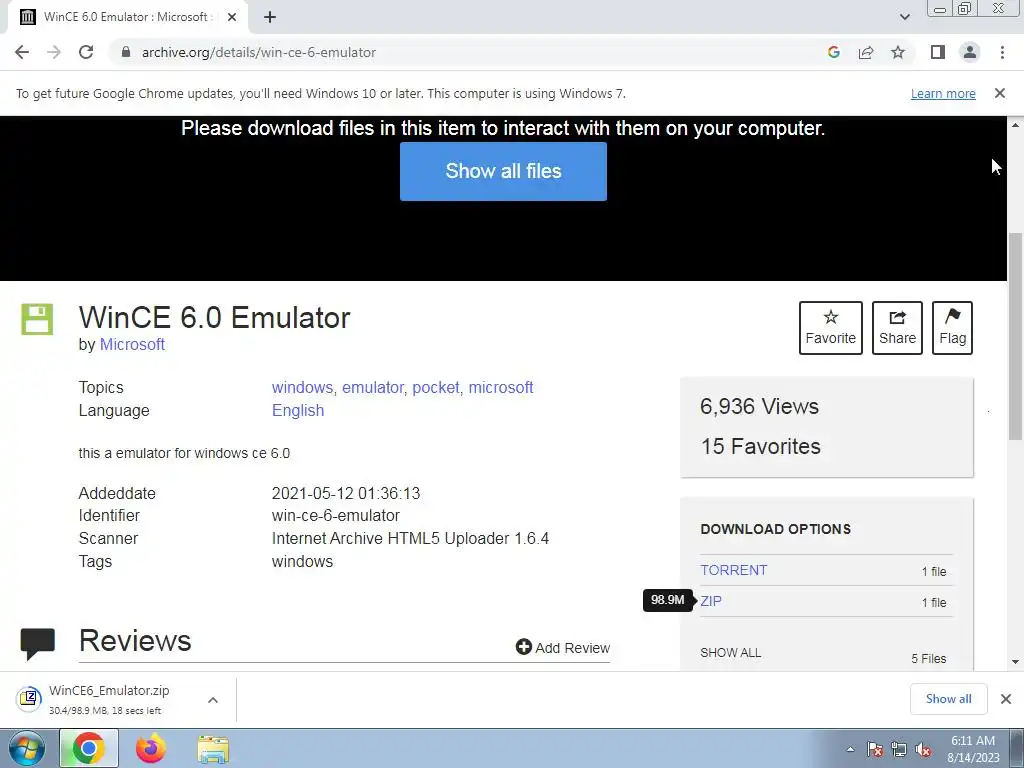
Task: Go back to previous page
Action: 22,52
